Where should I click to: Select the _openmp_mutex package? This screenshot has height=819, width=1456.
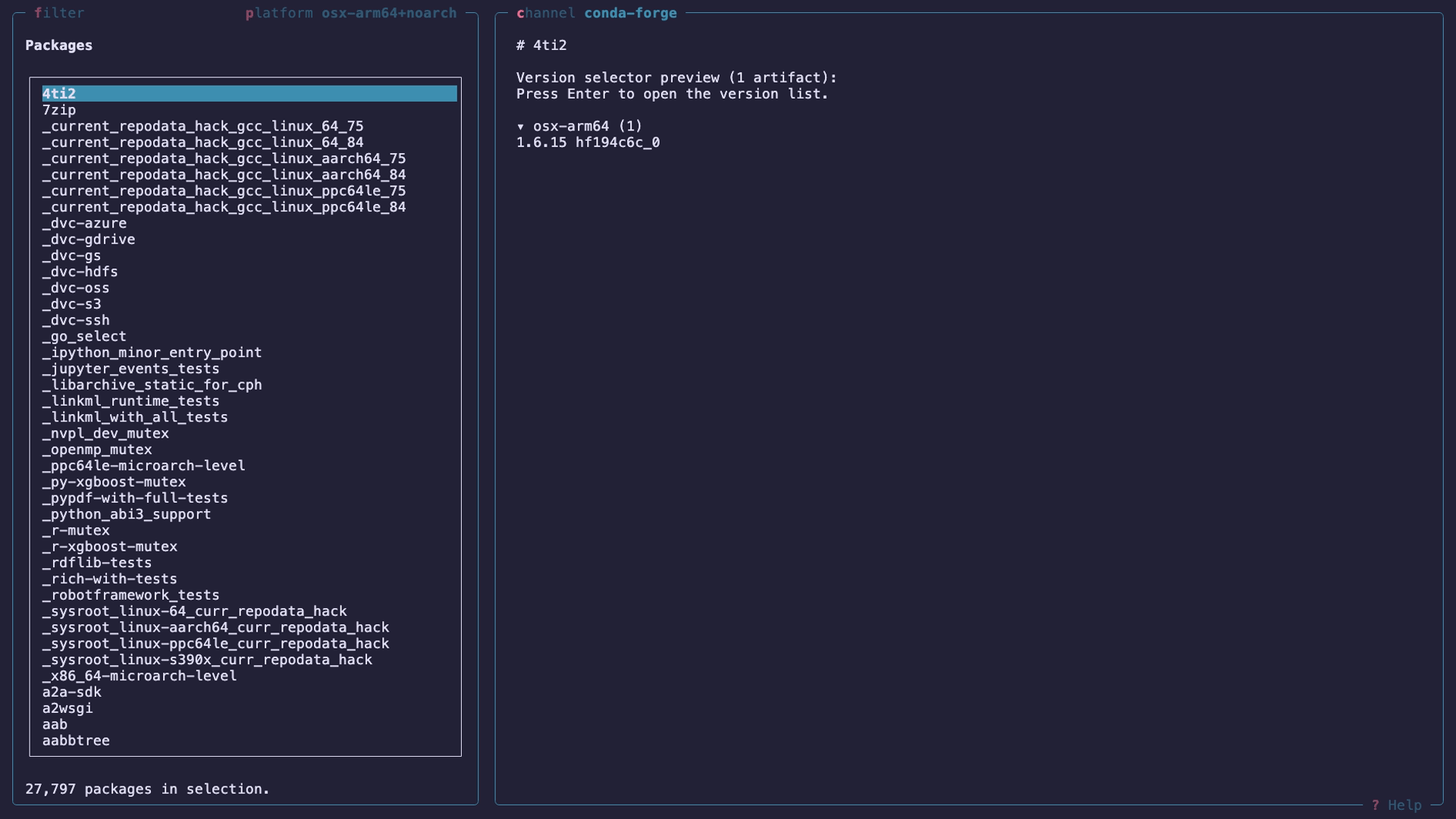97,449
